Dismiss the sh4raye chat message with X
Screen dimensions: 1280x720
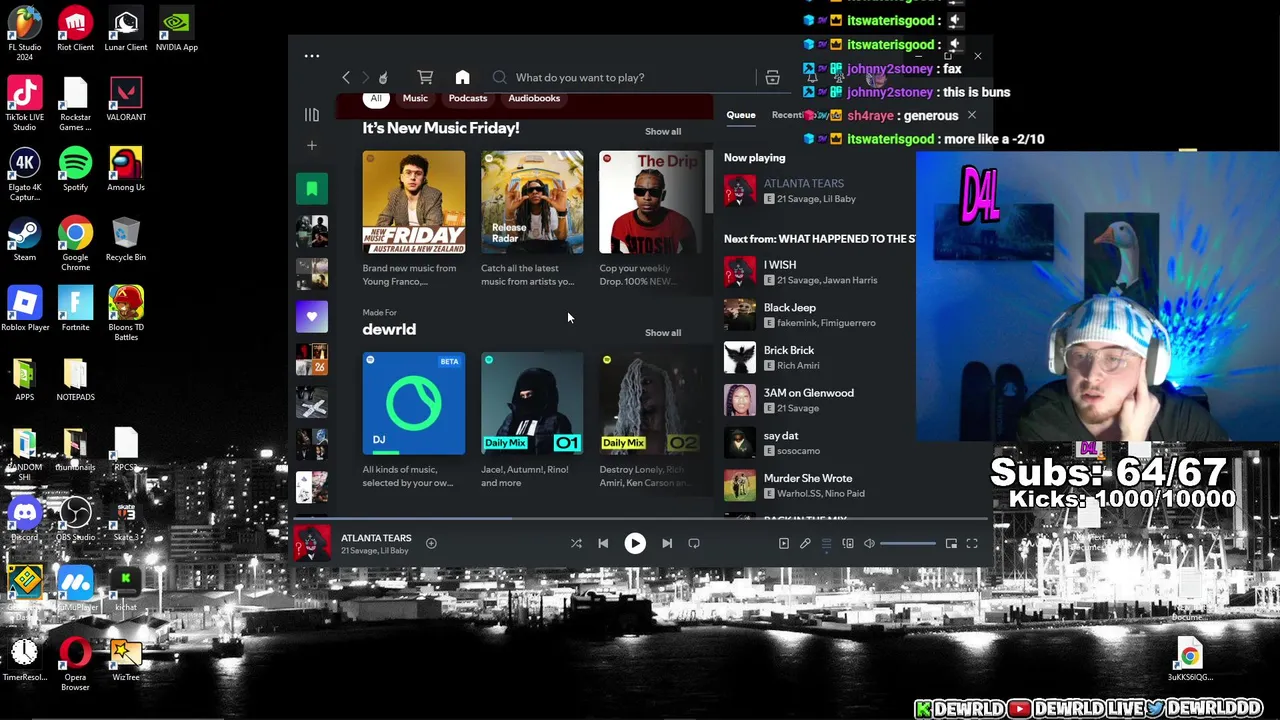971,115
